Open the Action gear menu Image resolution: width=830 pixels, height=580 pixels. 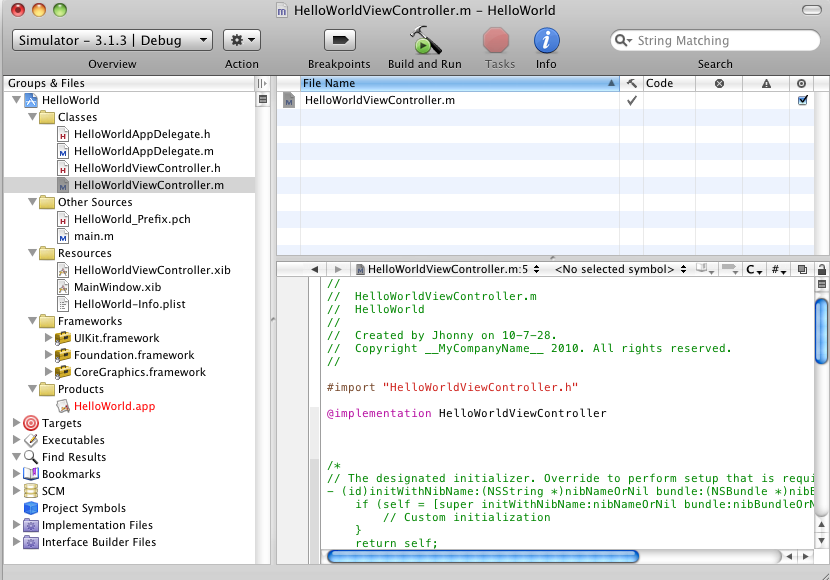(x=242, y=40)
